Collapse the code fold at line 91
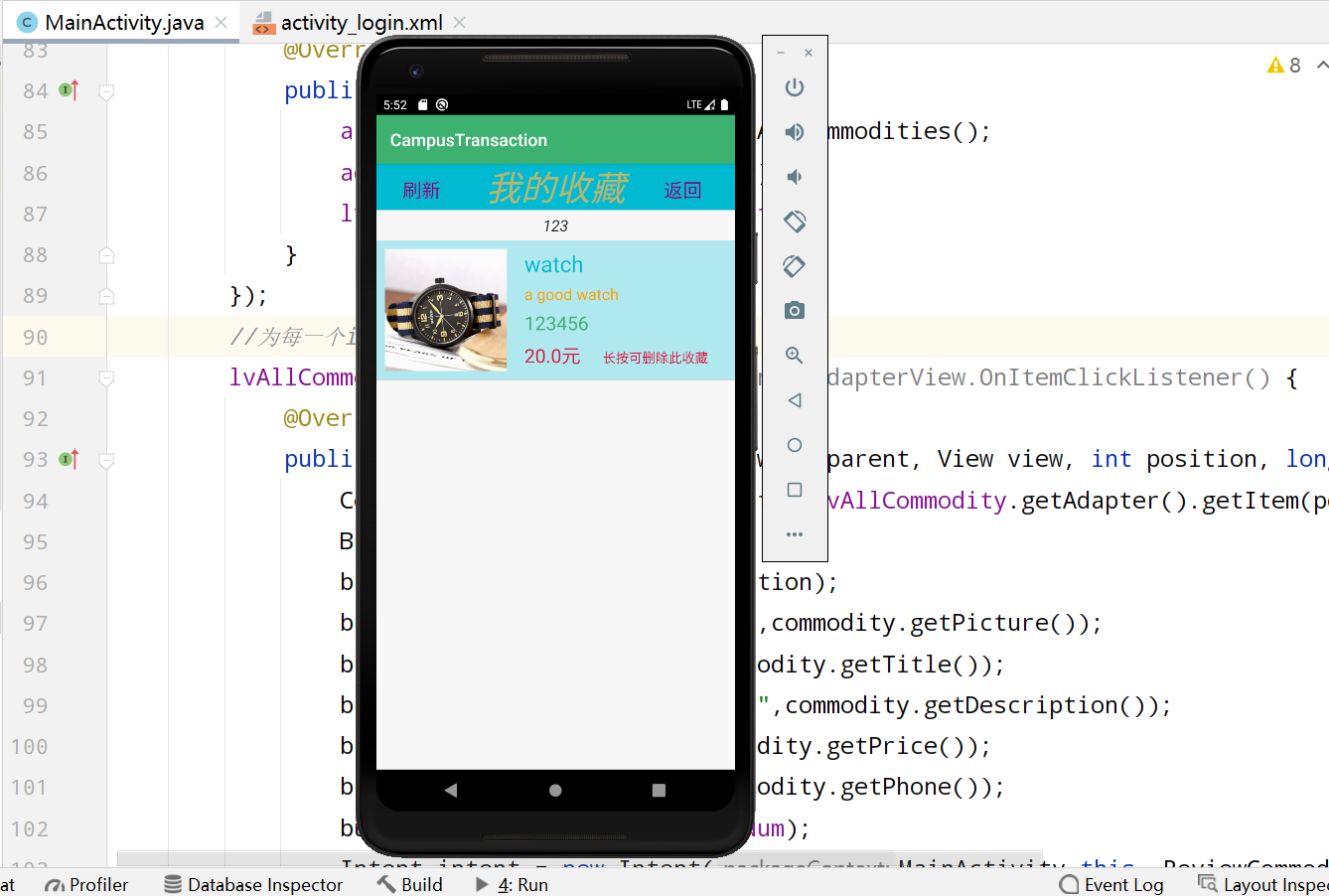The width and height of the screenshot is (1329, 896). 106,378
